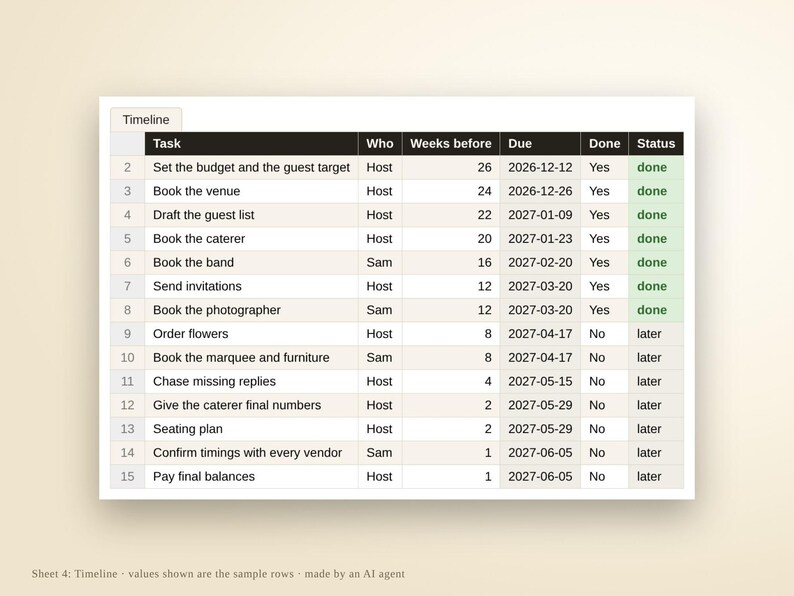794x596 pixels.
Task: Click the 'Draft the guest list' cell
Action: [251, 215]
